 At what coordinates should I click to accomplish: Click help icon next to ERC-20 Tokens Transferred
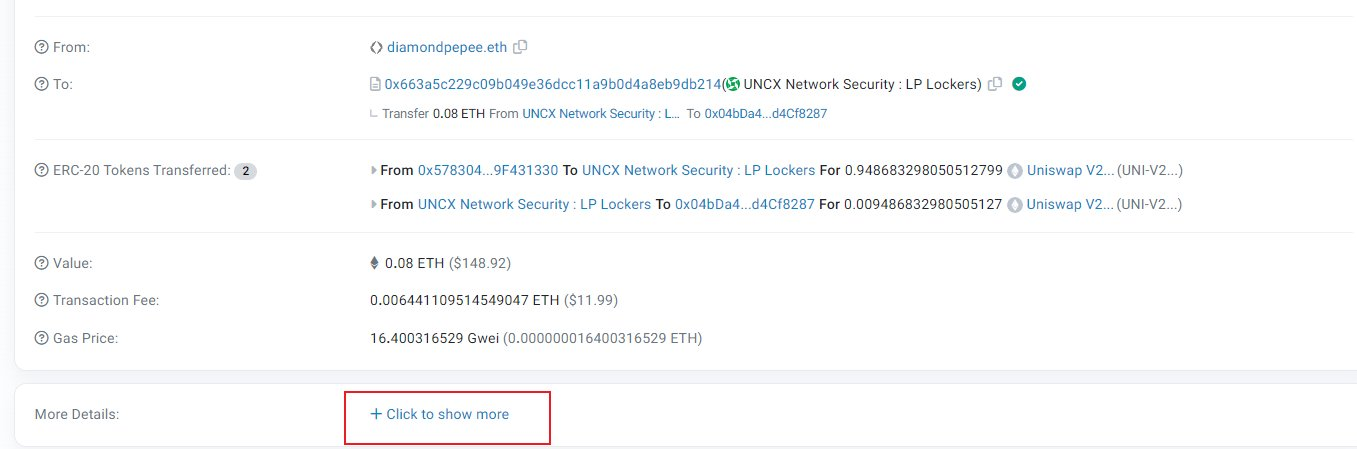(41, 171)
